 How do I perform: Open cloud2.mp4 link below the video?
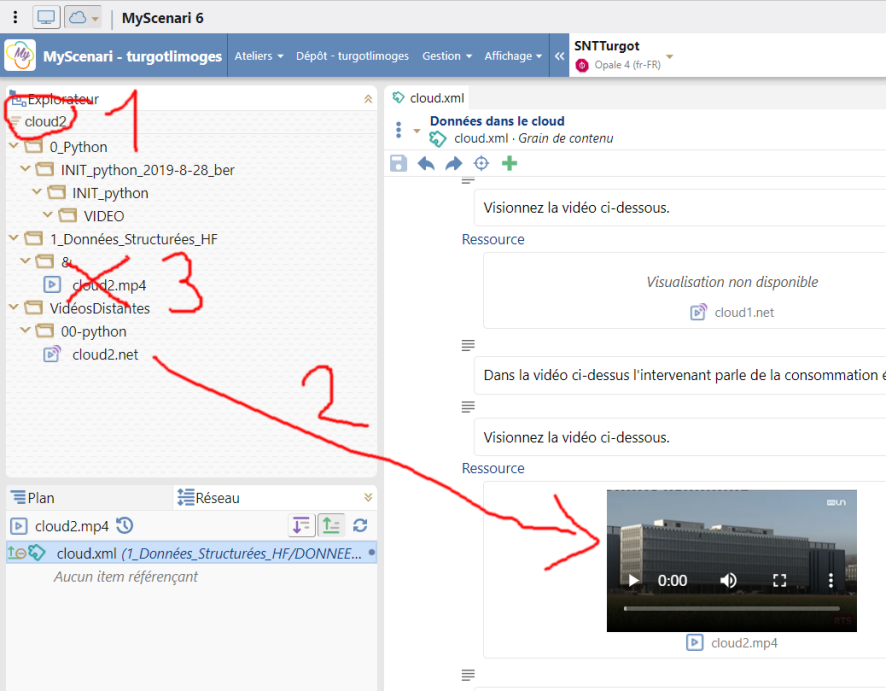pyautogui.click(x=732, y=643)
